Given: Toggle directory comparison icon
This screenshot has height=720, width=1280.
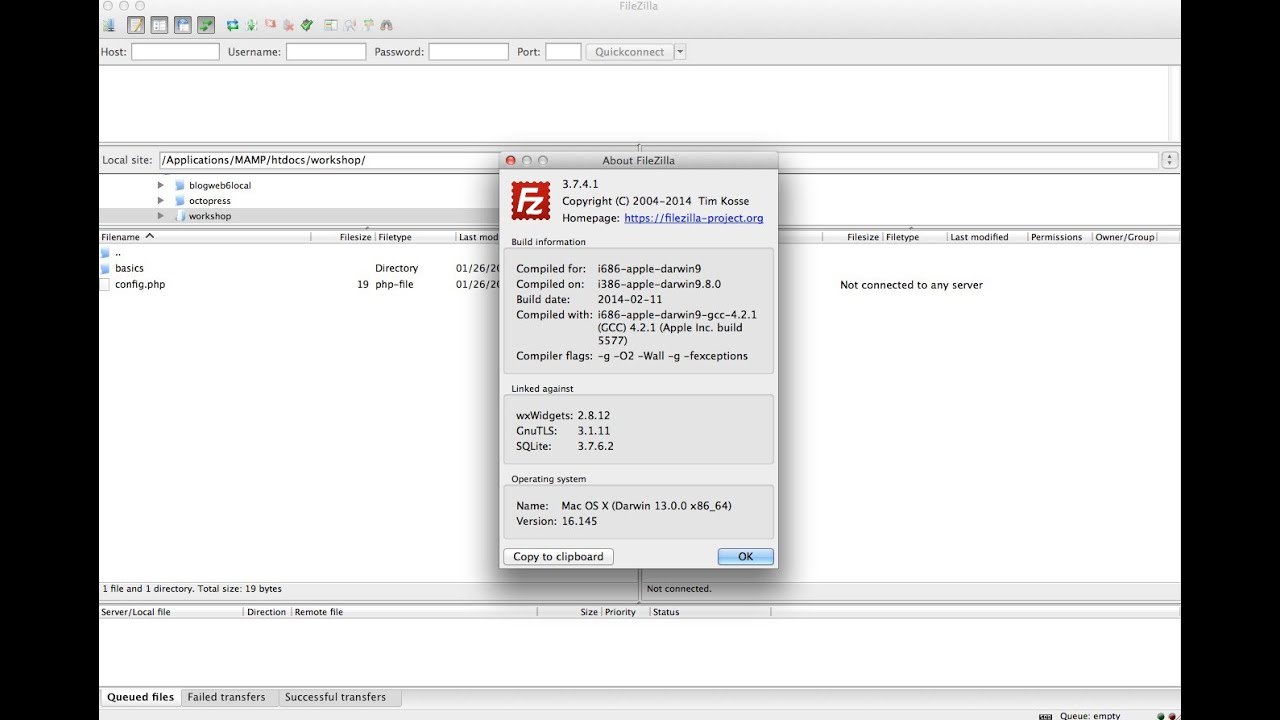Looking at the screenshot, I should pyautogui.click(x=350, y=25).
